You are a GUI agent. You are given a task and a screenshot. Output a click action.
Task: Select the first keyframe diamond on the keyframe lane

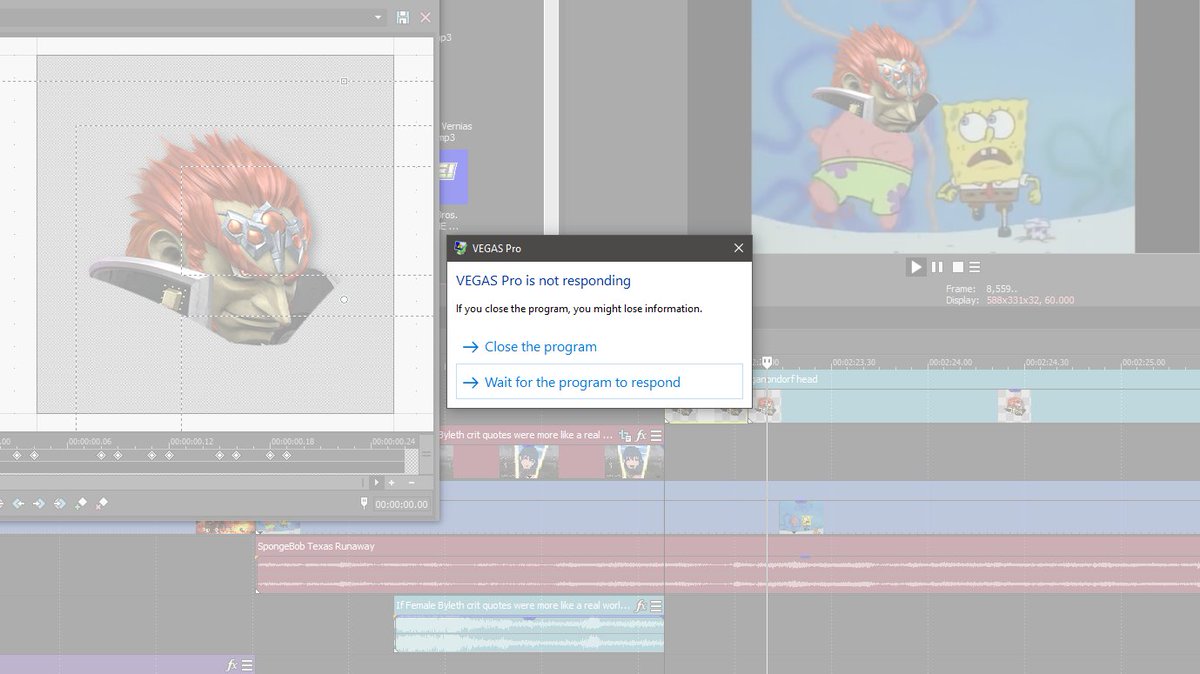15,455
